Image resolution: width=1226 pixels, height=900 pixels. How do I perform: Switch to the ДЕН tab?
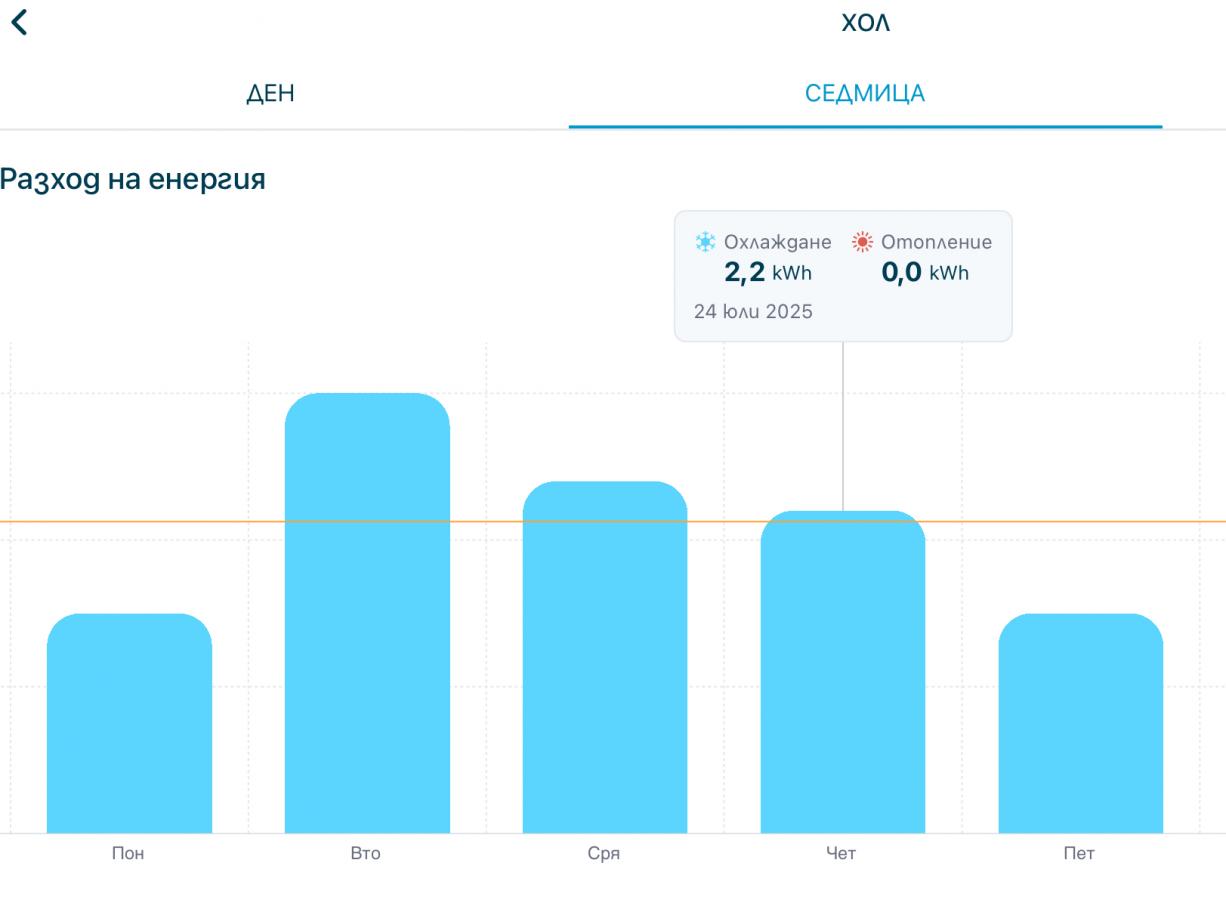coord(270,94)
